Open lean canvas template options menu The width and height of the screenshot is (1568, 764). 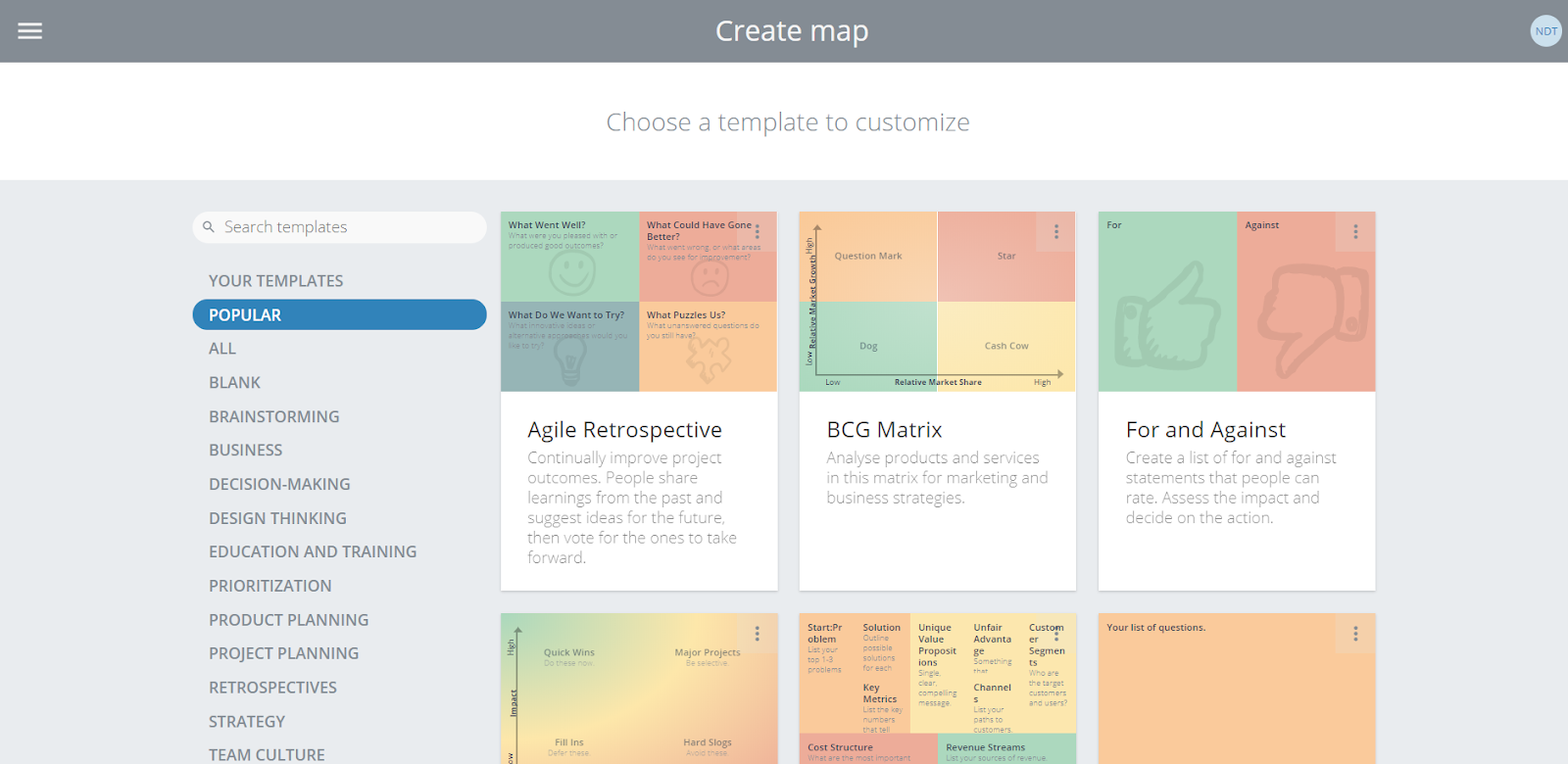(x=1055, y=634)
